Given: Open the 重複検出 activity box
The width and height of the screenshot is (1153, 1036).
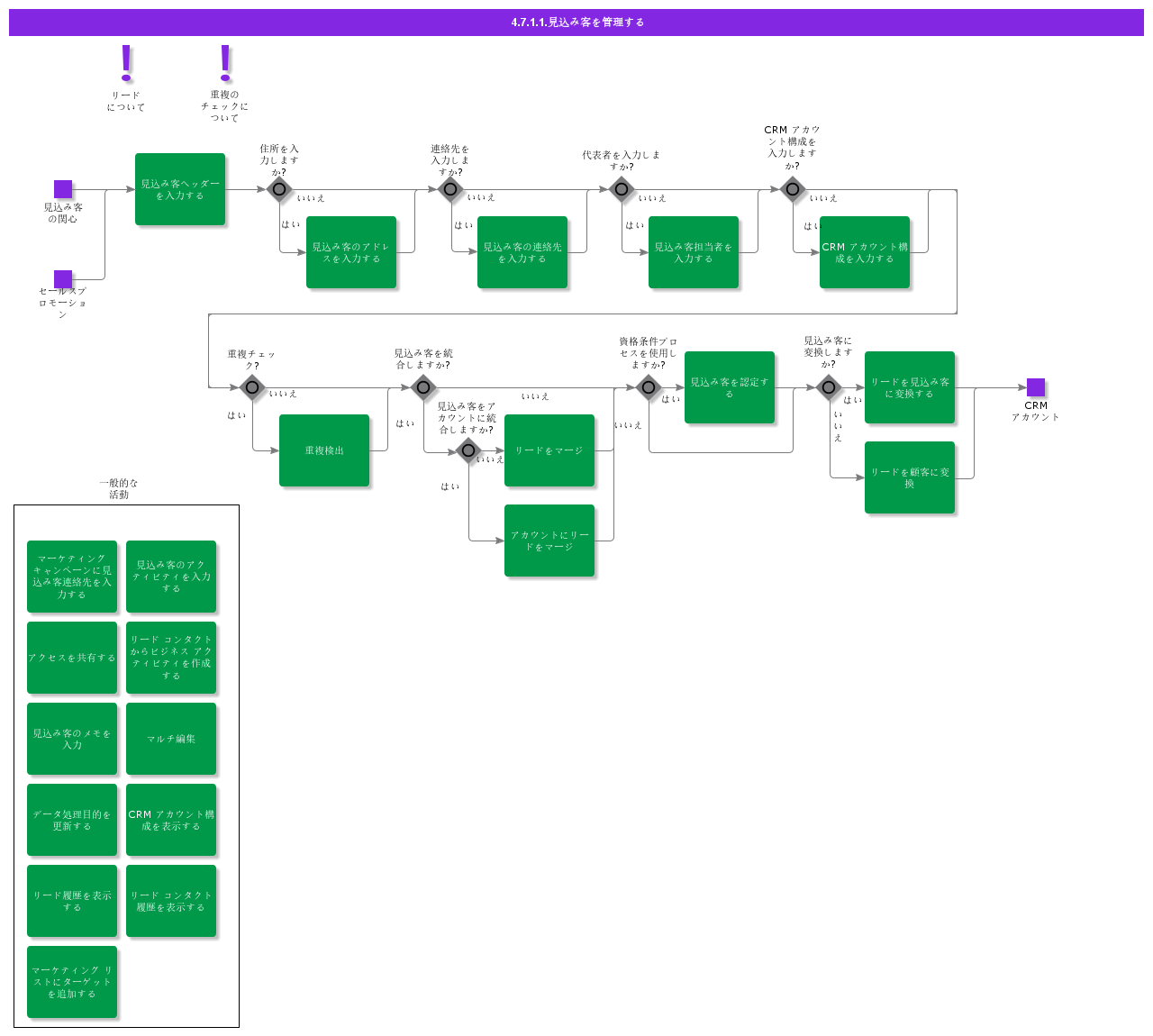Looking at the screenshot, I should 324,450.
